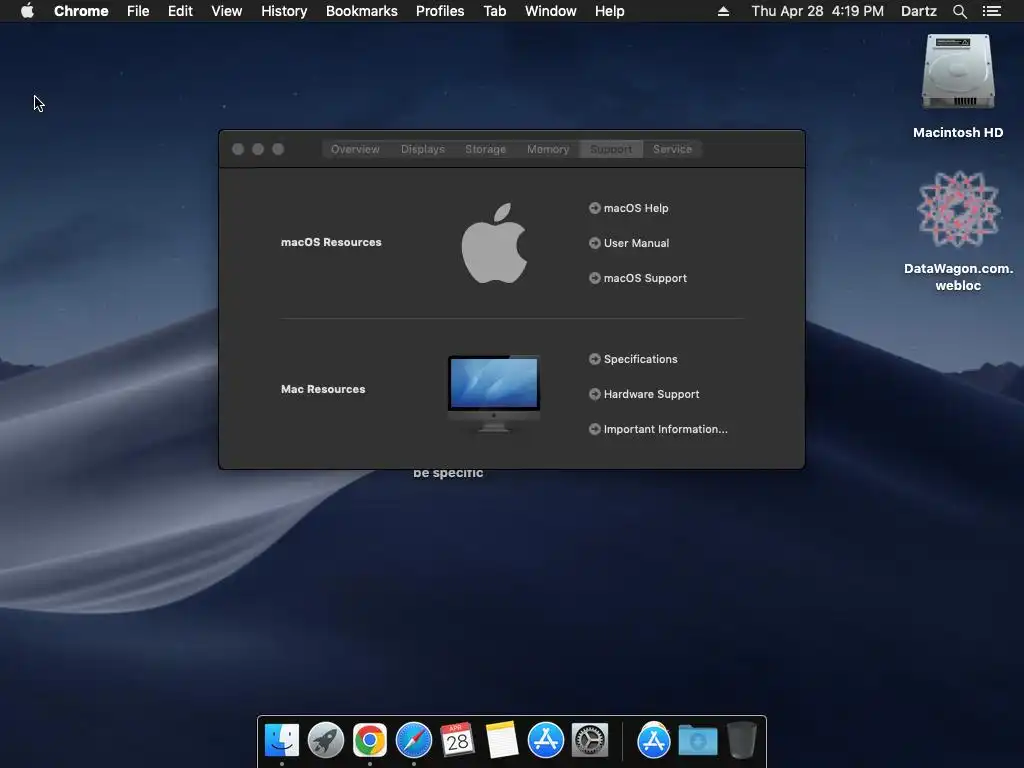Click arrow icon beside macOS Support
Image resolution: width=1024 pixels, height=768 pixels.
click(594, 278)
